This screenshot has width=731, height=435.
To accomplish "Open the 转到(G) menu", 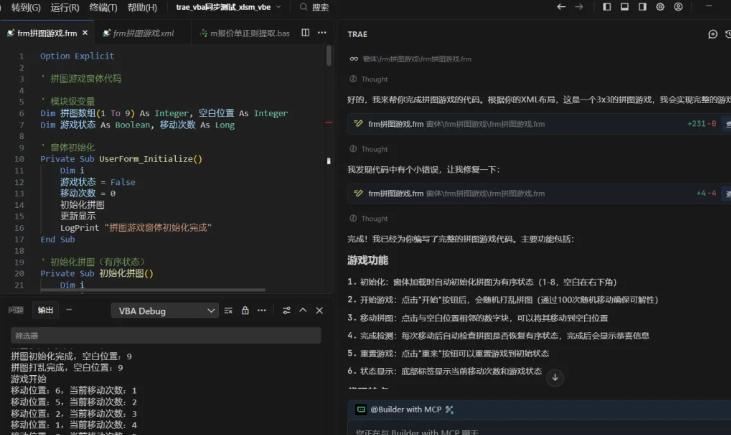I will (25, 7).
